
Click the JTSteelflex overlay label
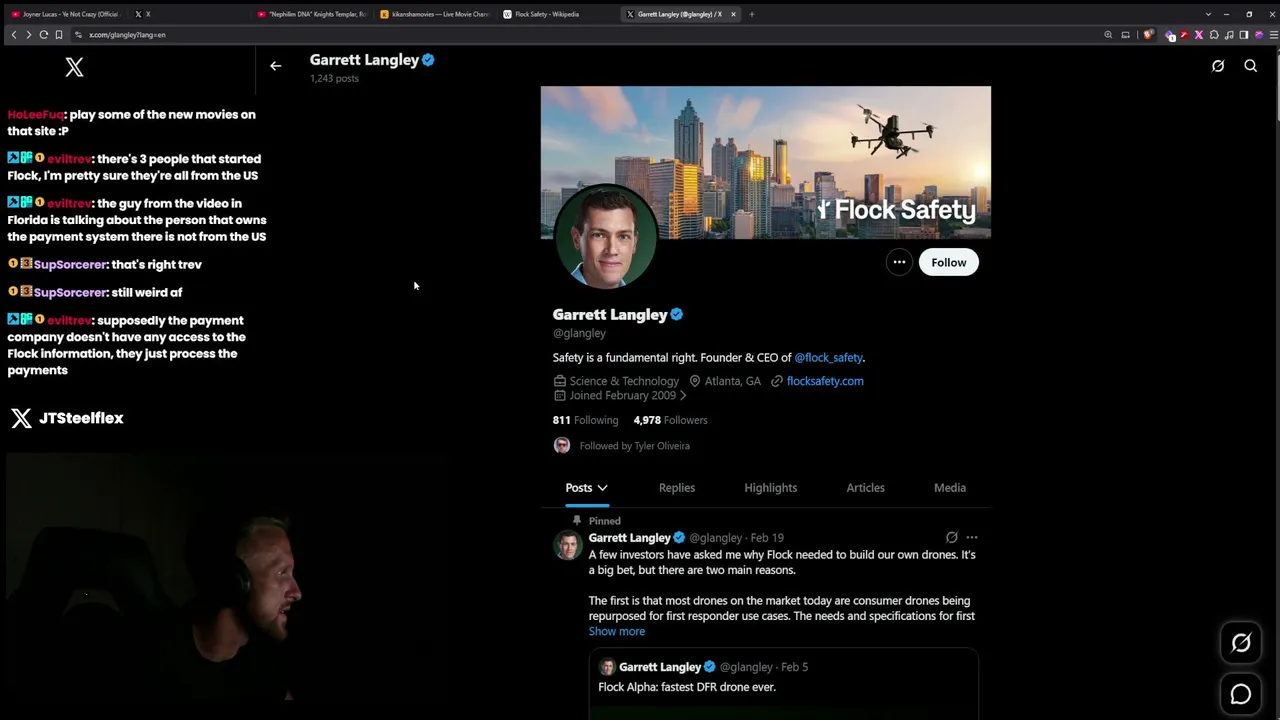81,418
